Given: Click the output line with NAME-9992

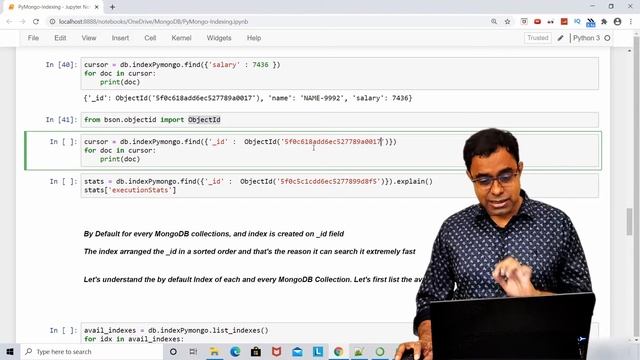Looking at the screenshot, I should [248, 98].
